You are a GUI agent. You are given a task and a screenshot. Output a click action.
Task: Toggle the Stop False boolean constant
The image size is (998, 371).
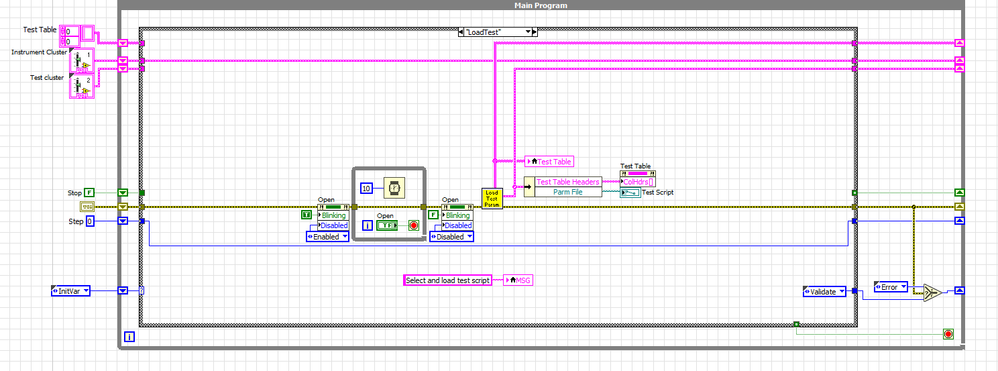[90, 192]
